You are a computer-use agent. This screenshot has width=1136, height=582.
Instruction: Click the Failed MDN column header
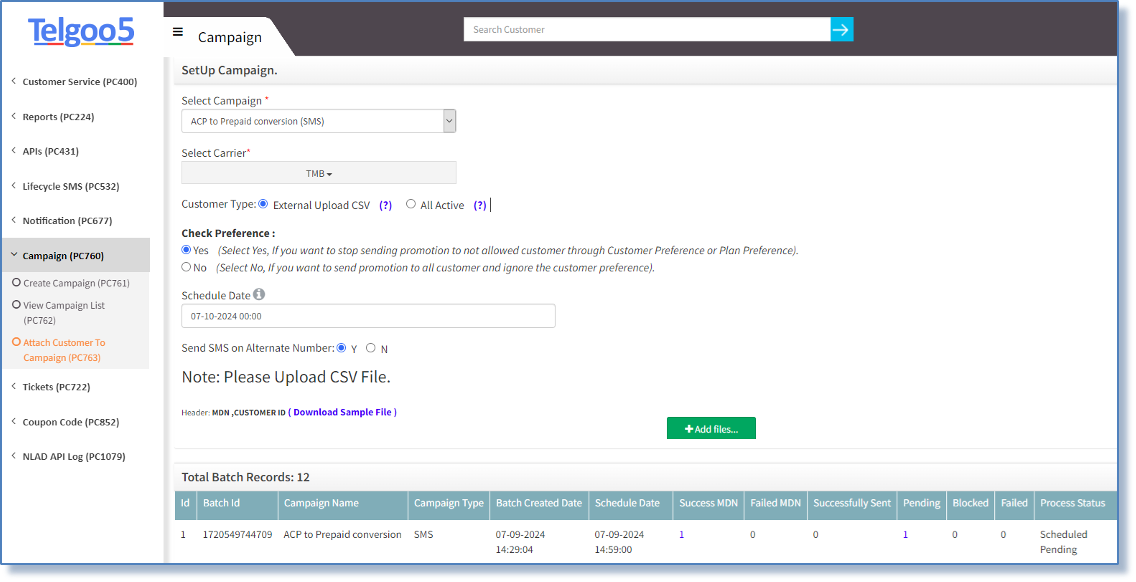click(x=776, y=503)
